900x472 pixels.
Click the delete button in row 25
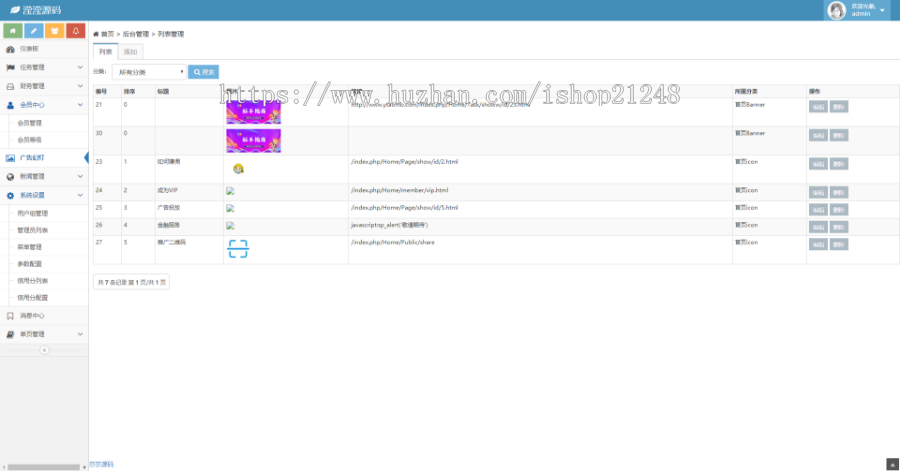coord(839,210)
